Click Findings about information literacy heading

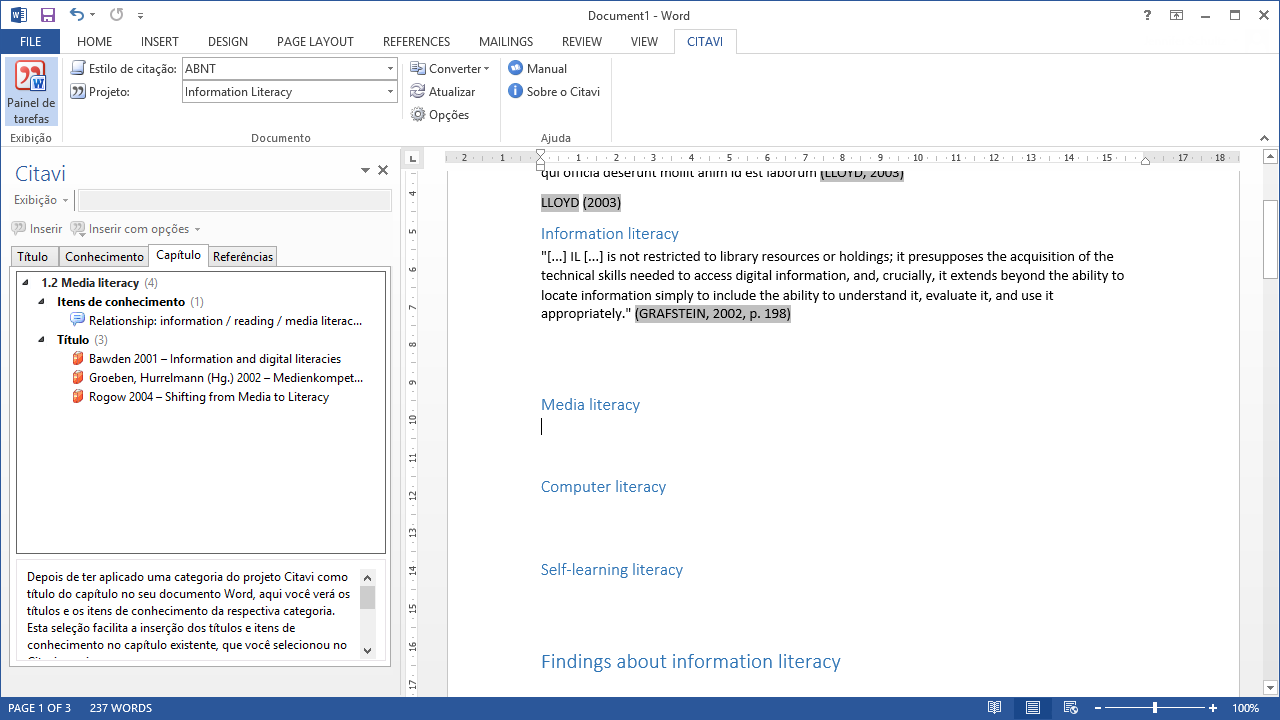coord(690,661)
